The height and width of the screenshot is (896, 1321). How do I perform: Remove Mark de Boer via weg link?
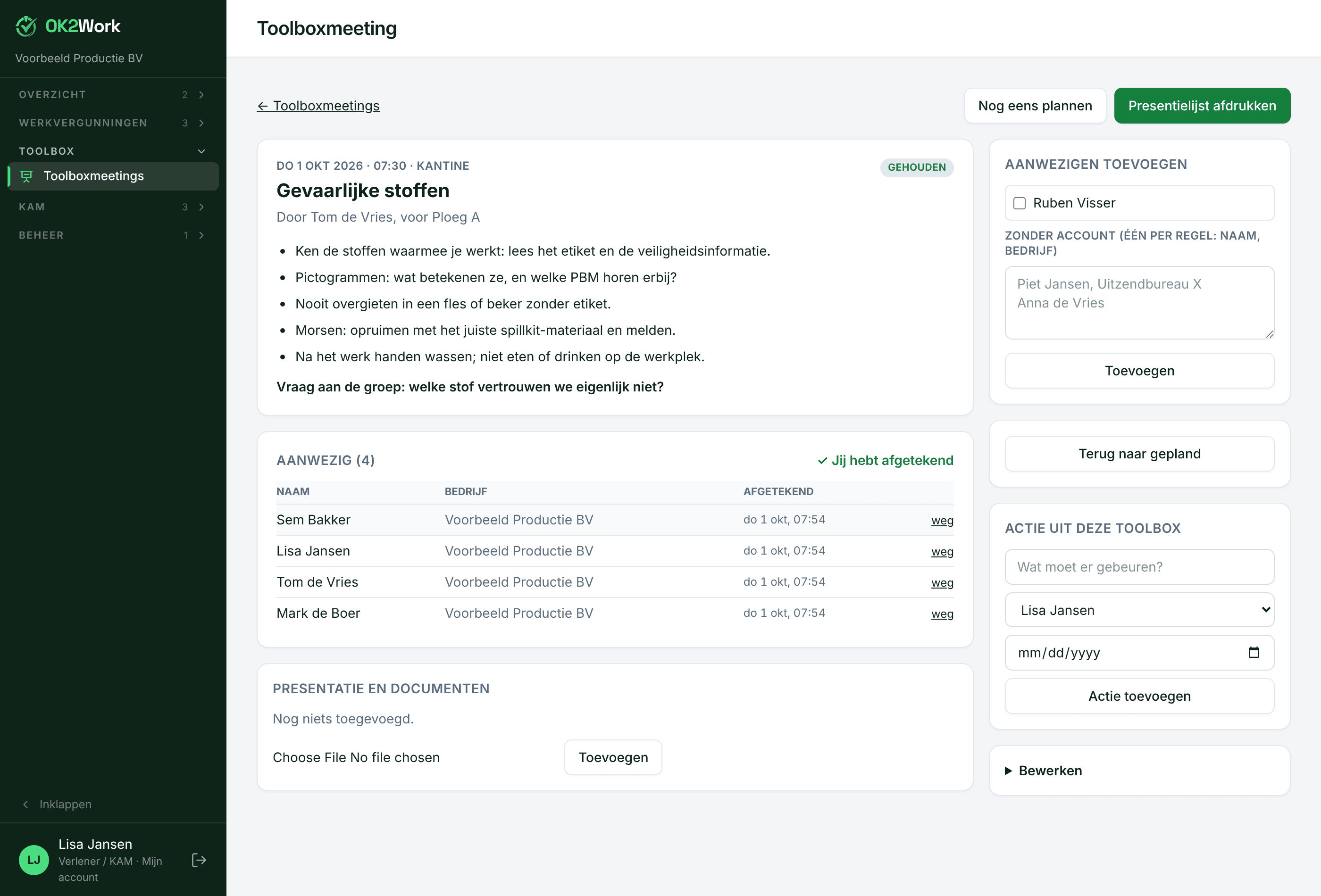pyautogui.click(x=942, y=614)
